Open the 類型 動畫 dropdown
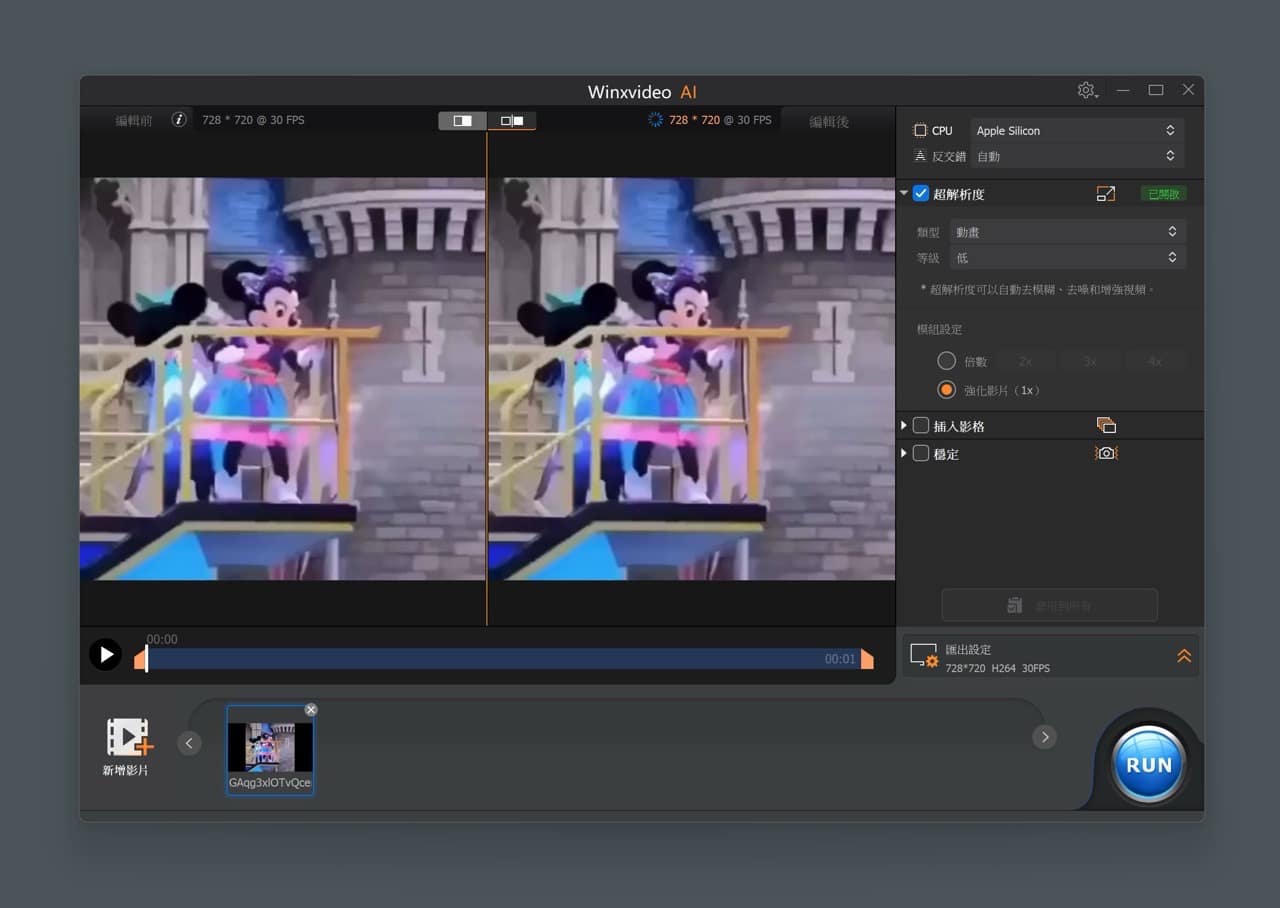Screen dimensions: 1280x908 (x=1068, y=232)
